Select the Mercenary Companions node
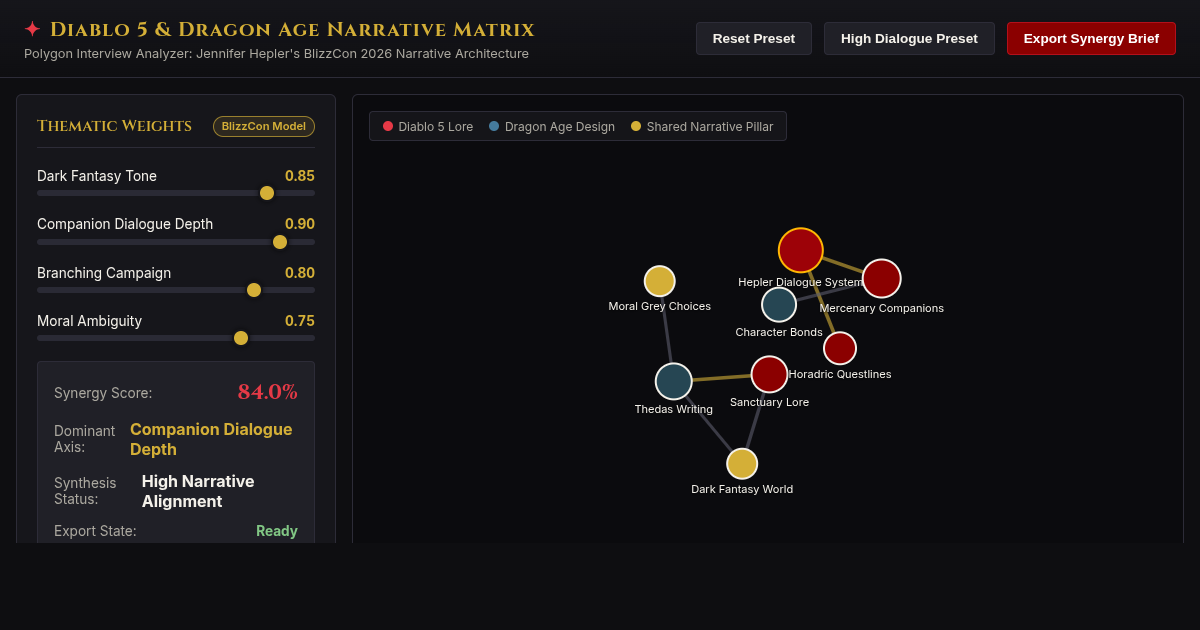 pyautogui.click(x=882, y=278)
